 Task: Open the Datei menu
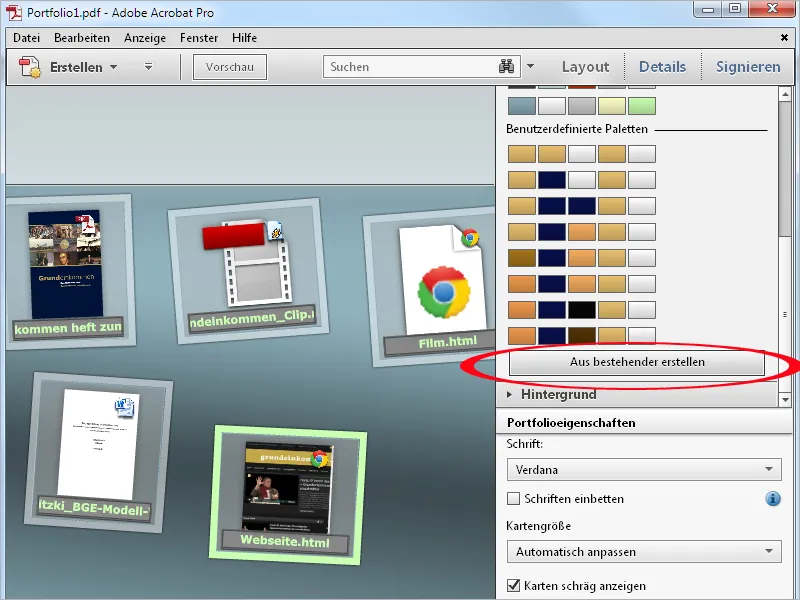coord(27,38)
